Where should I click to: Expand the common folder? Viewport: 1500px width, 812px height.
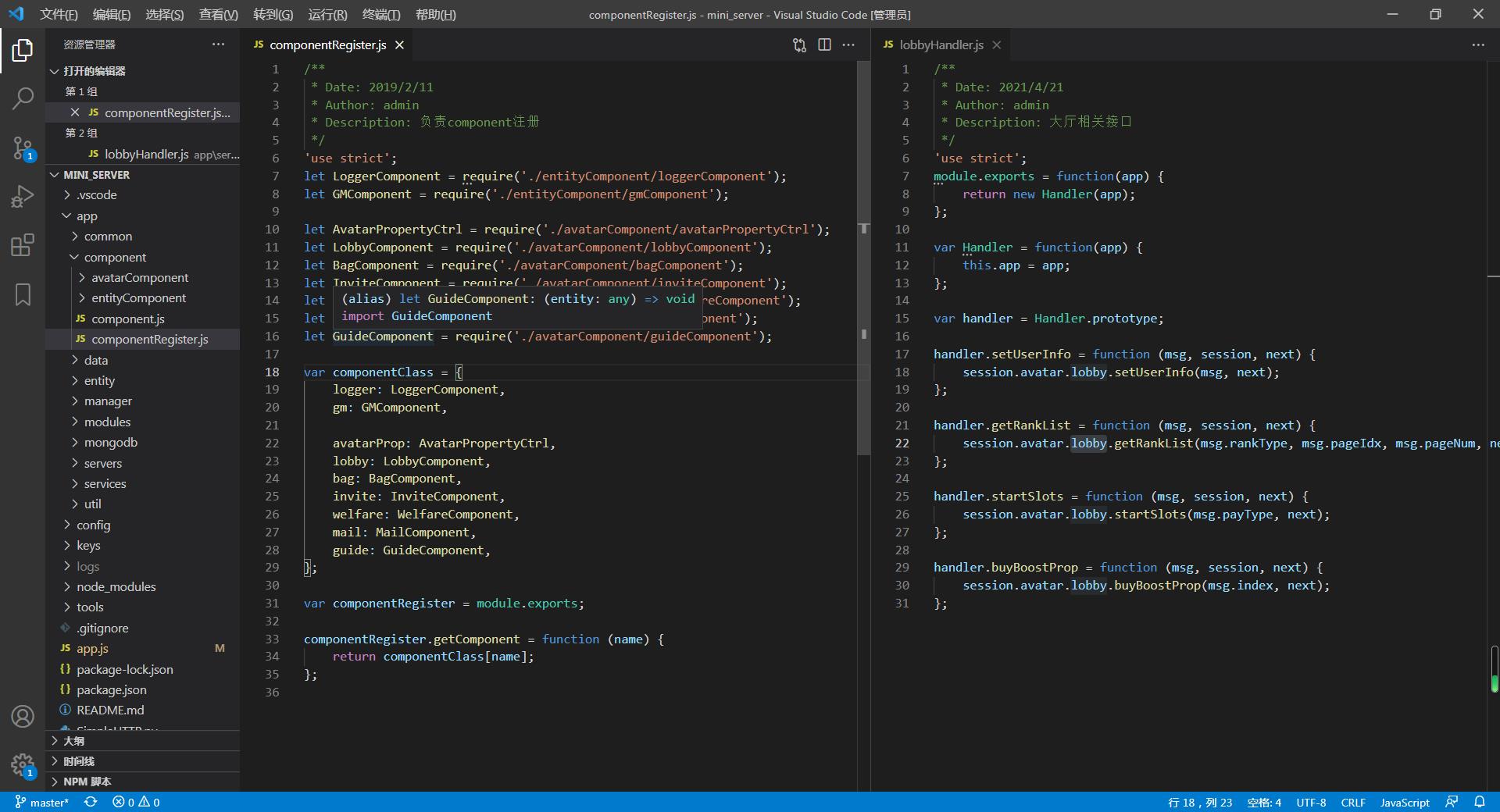[142, 237]
